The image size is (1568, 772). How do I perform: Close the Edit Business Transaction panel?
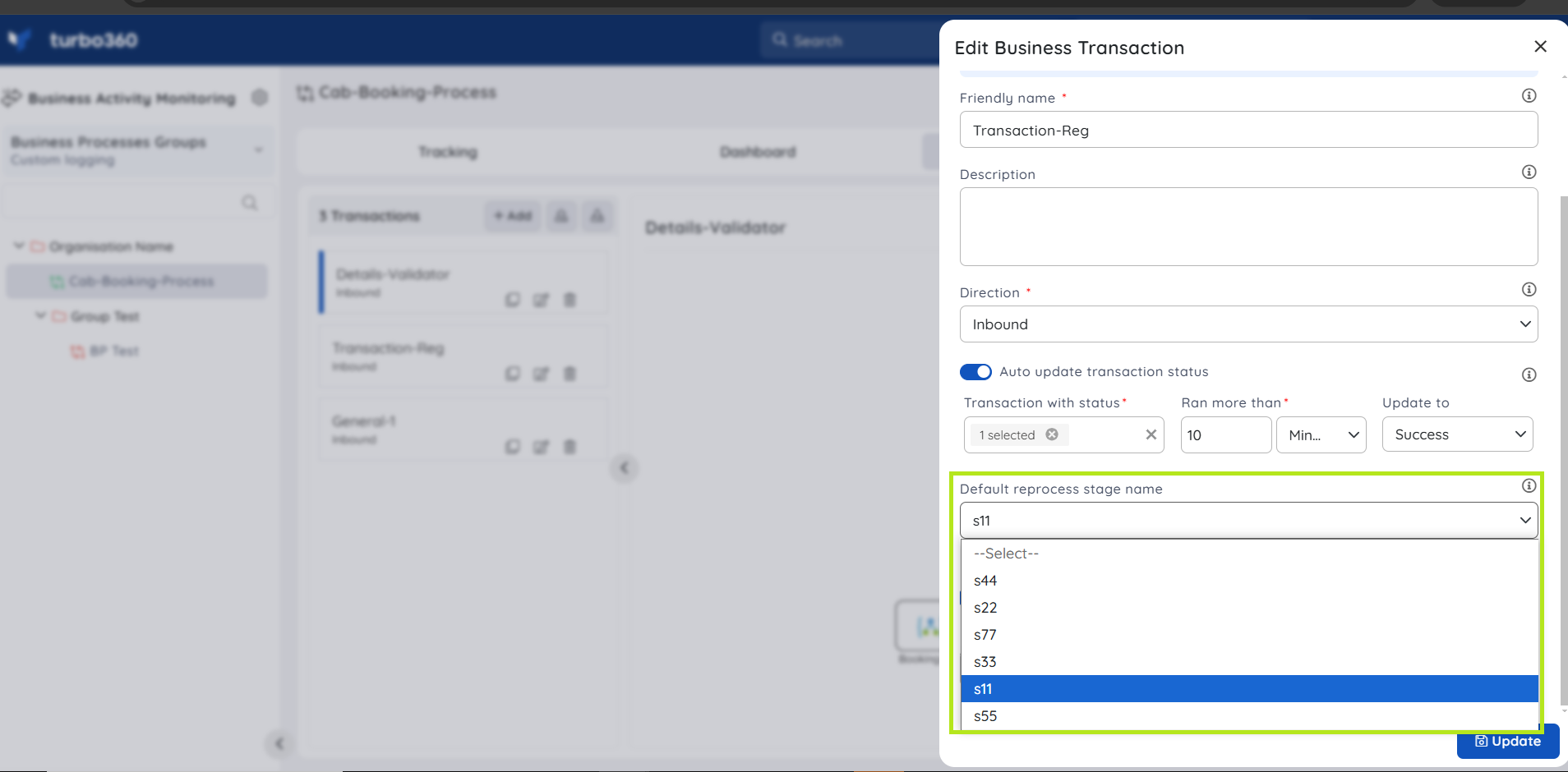click(x=1540, y=47)
